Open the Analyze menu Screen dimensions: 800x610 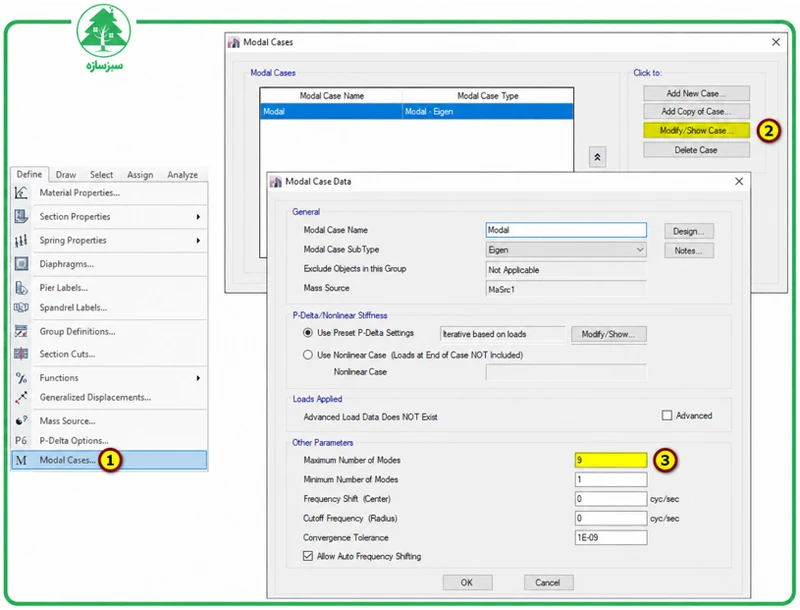click(182, 174)
